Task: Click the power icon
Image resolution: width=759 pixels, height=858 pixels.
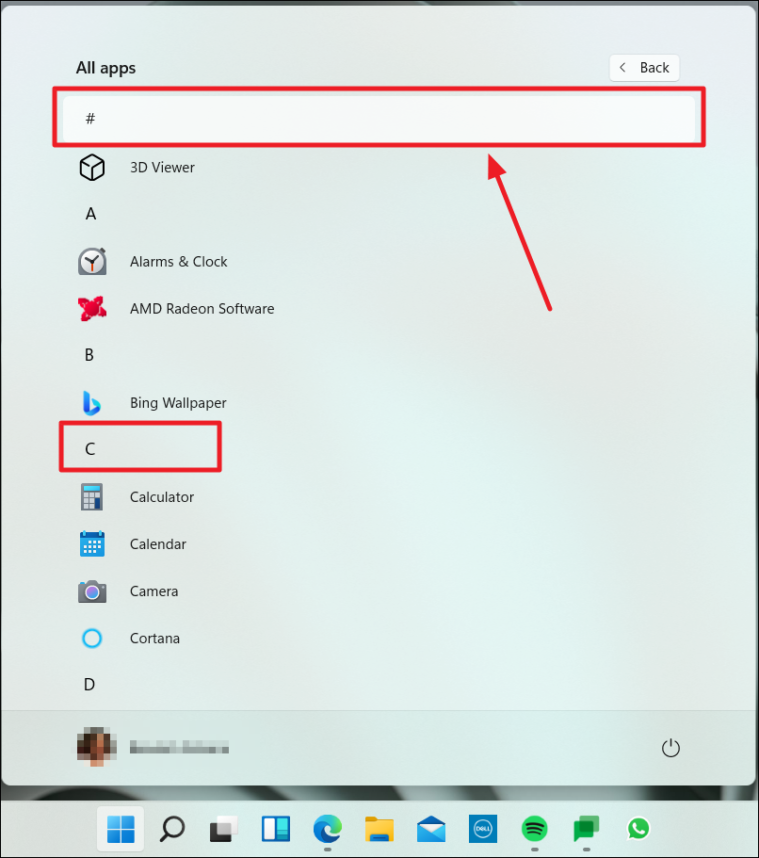Action: [670, 747]
